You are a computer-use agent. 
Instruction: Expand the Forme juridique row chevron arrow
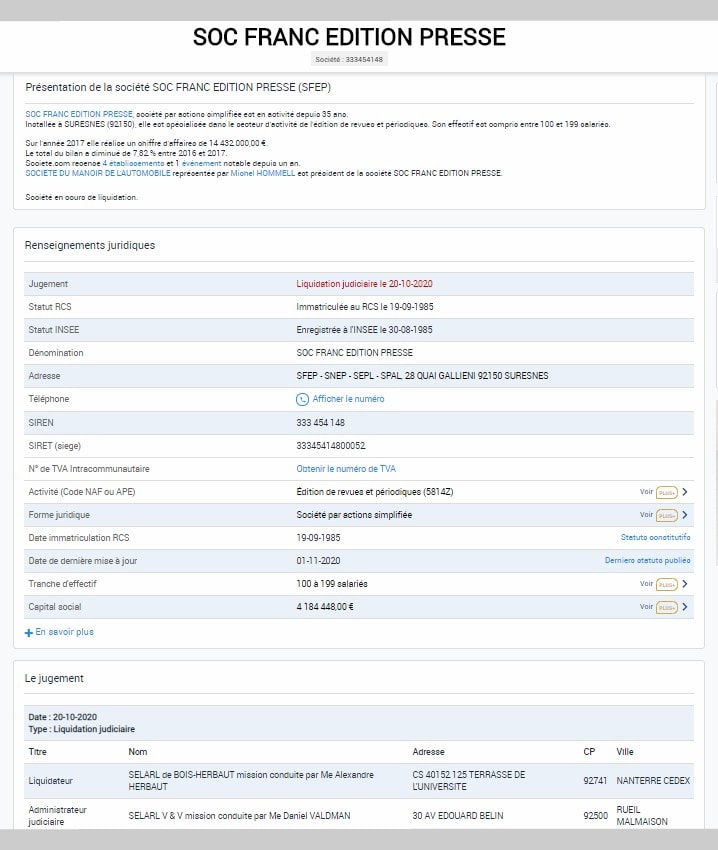pyautogui.click(x=685, y=515)
